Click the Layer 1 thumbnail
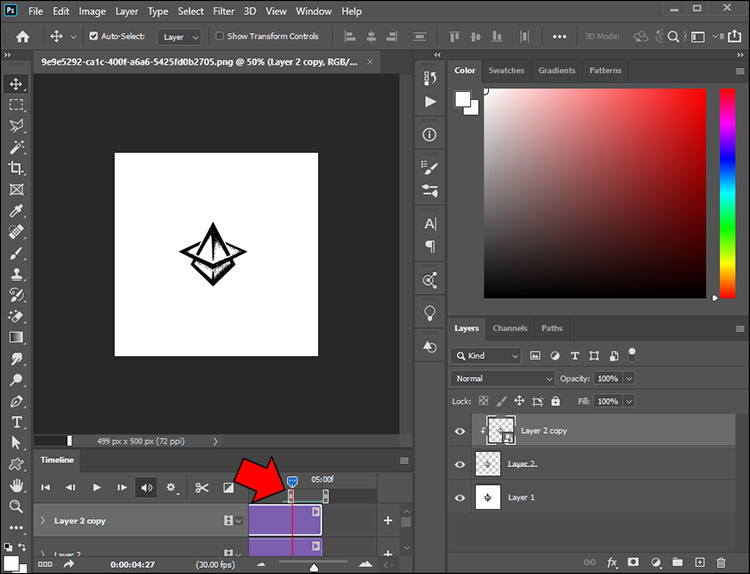This screenshot has height=574, width=750. click(x=487, y=497)
